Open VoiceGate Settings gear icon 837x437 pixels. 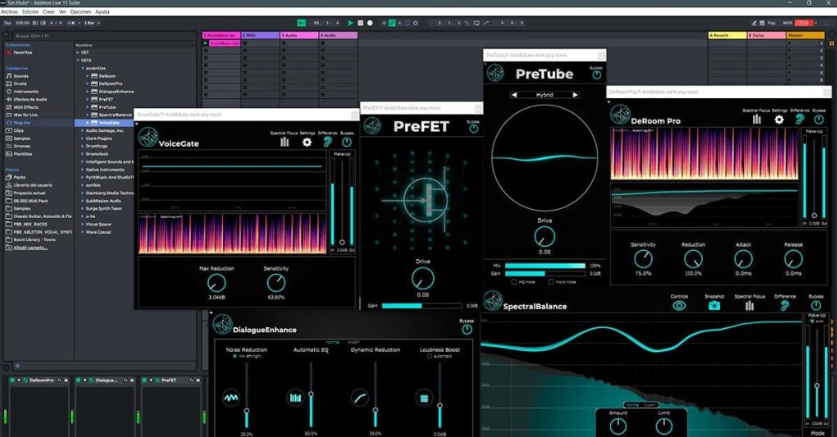tap(307, 142)
